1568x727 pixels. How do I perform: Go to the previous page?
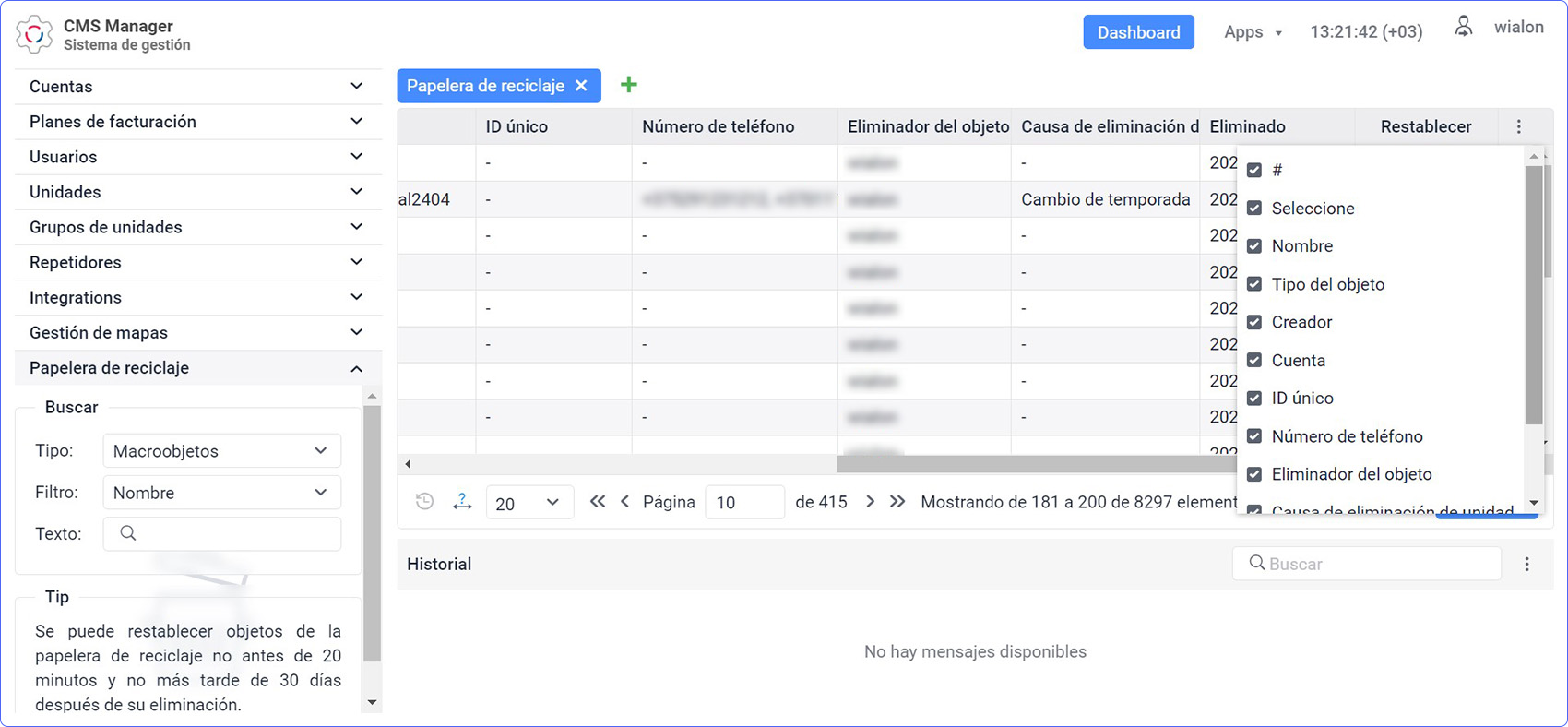click(625, 502)
